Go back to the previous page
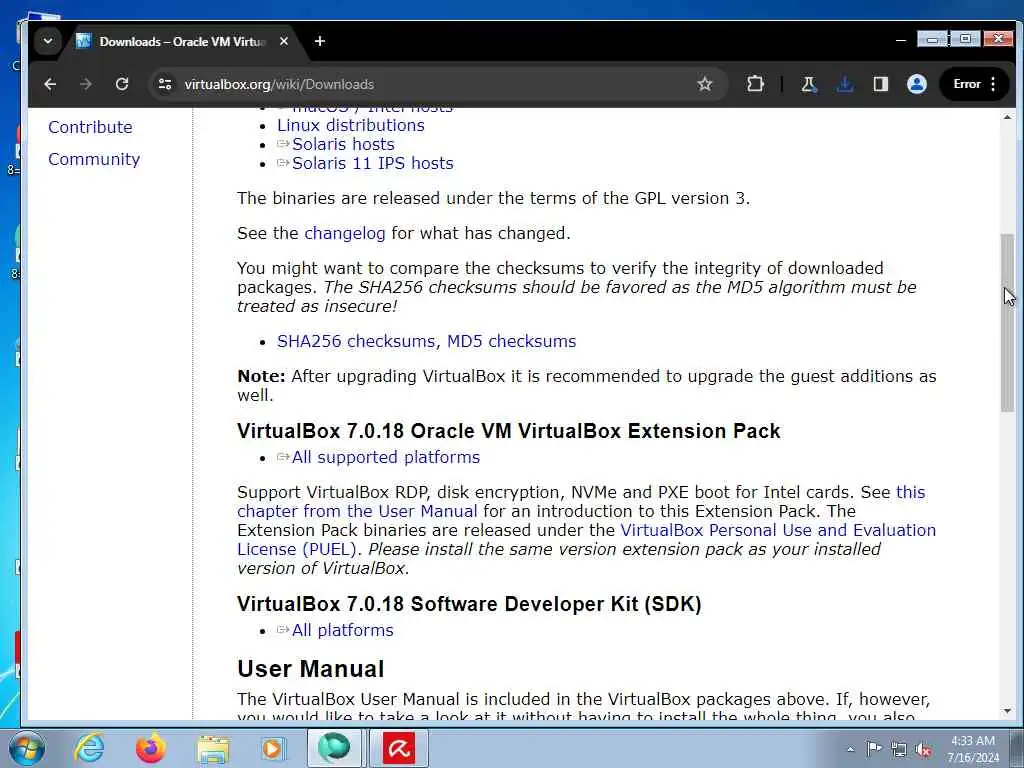Image resolution: width=1024 pixels, height=768 pixels. [x=50, y=84]
